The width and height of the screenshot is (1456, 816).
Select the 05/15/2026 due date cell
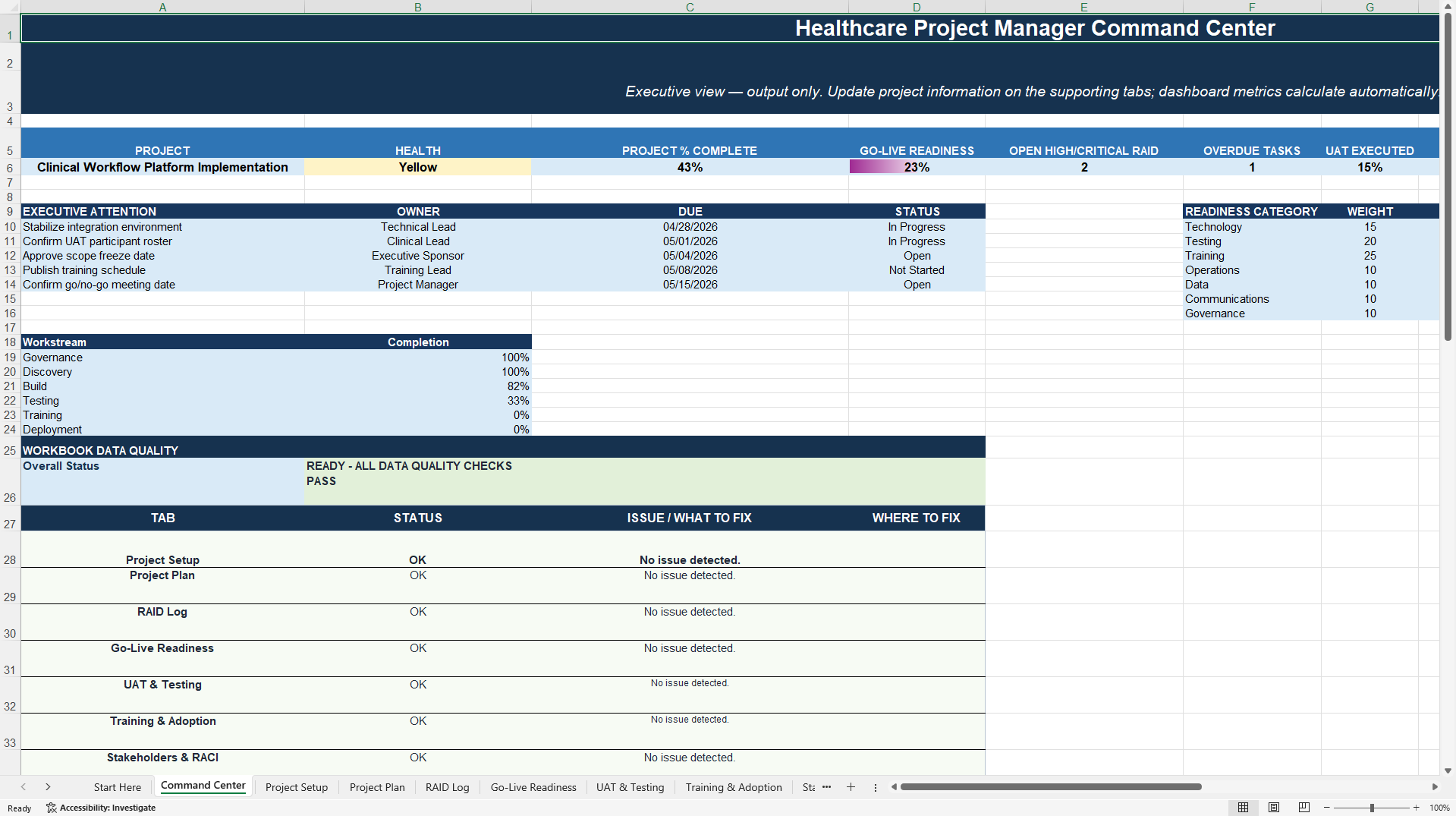click(690, 285)
